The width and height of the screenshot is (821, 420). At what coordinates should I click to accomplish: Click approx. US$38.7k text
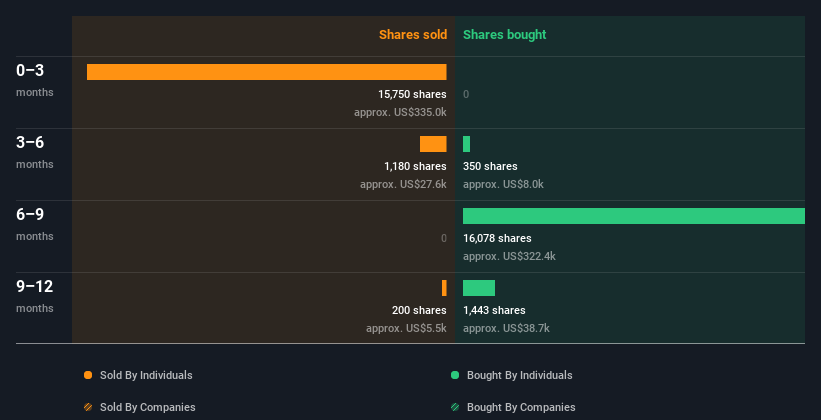[506, 328]
